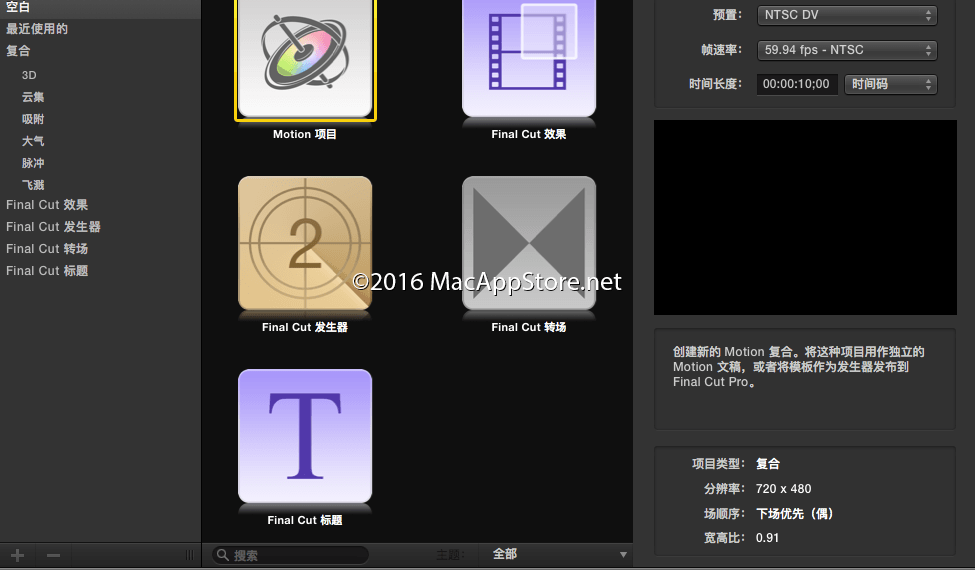Select 空白 in the sidebar
Viewport: 975px width, 570px height.
tap(18, 7)
